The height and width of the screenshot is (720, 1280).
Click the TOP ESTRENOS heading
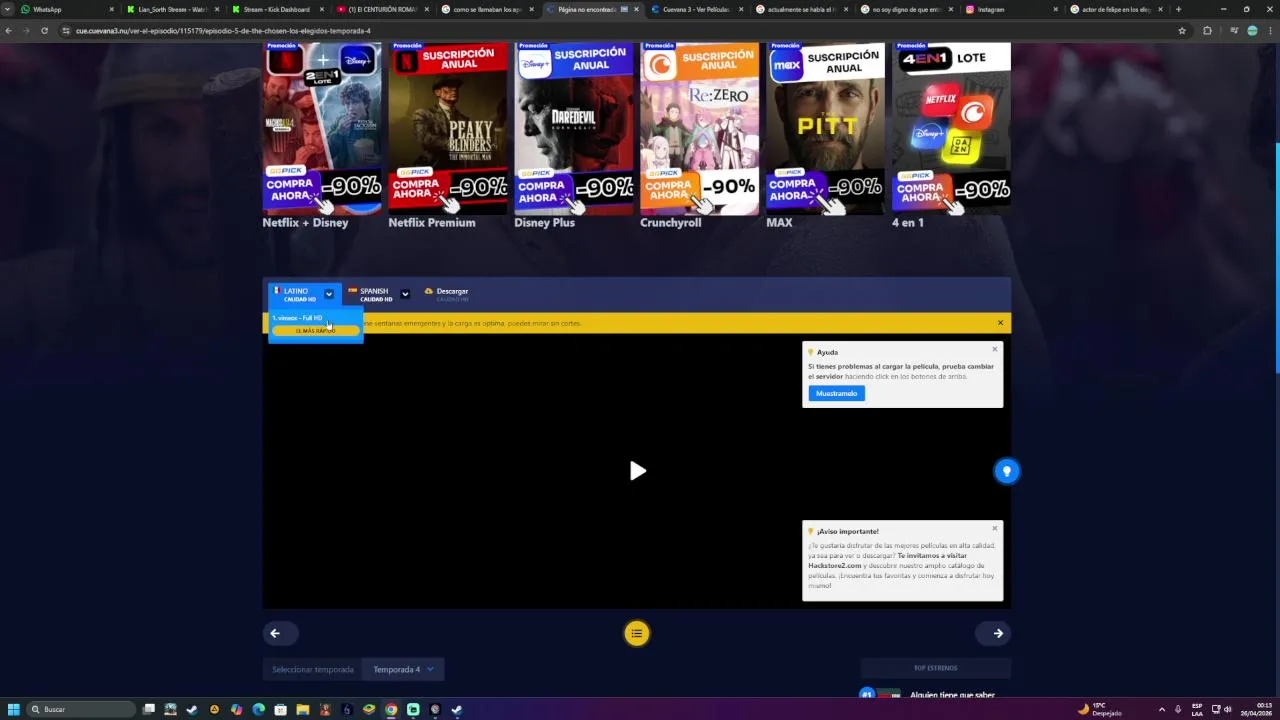pos(935,668)
